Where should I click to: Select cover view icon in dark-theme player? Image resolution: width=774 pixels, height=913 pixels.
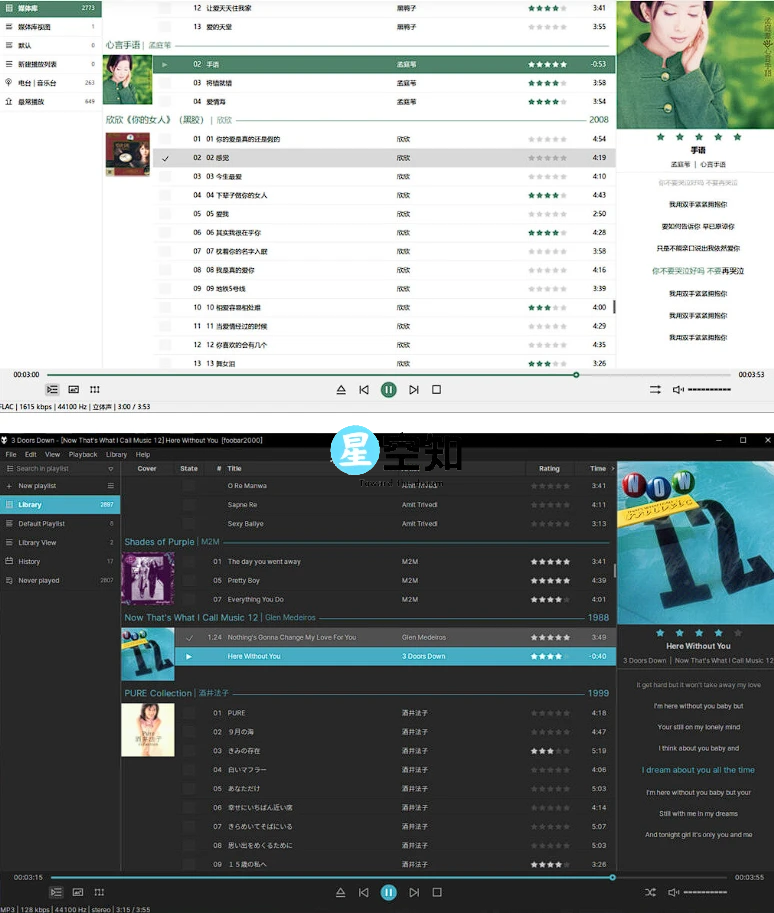point(77,892)
